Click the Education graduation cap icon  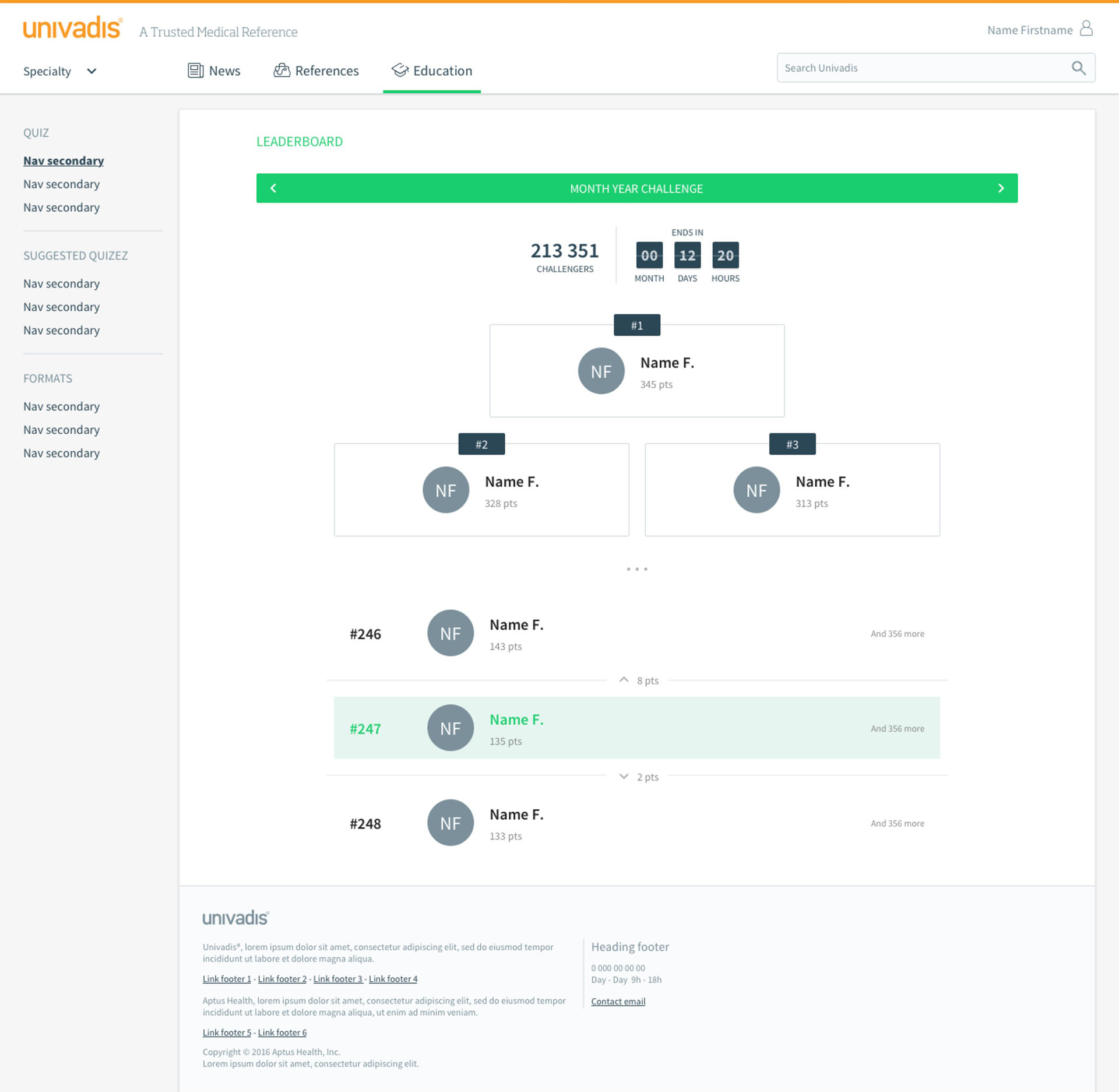tap(400, 70)
